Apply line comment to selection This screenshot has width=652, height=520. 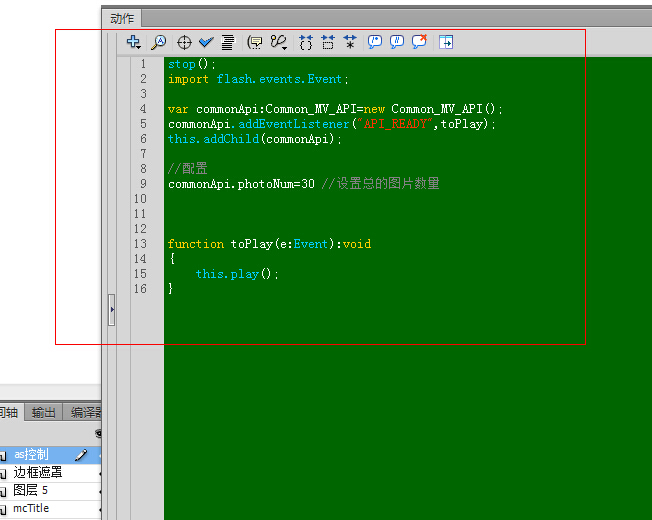click(397, 42)
